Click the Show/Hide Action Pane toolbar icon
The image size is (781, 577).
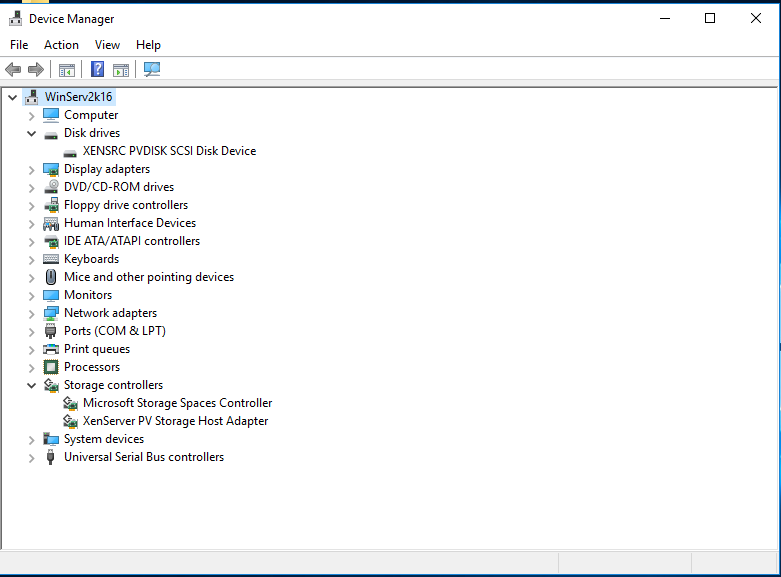tap(121, 70)
